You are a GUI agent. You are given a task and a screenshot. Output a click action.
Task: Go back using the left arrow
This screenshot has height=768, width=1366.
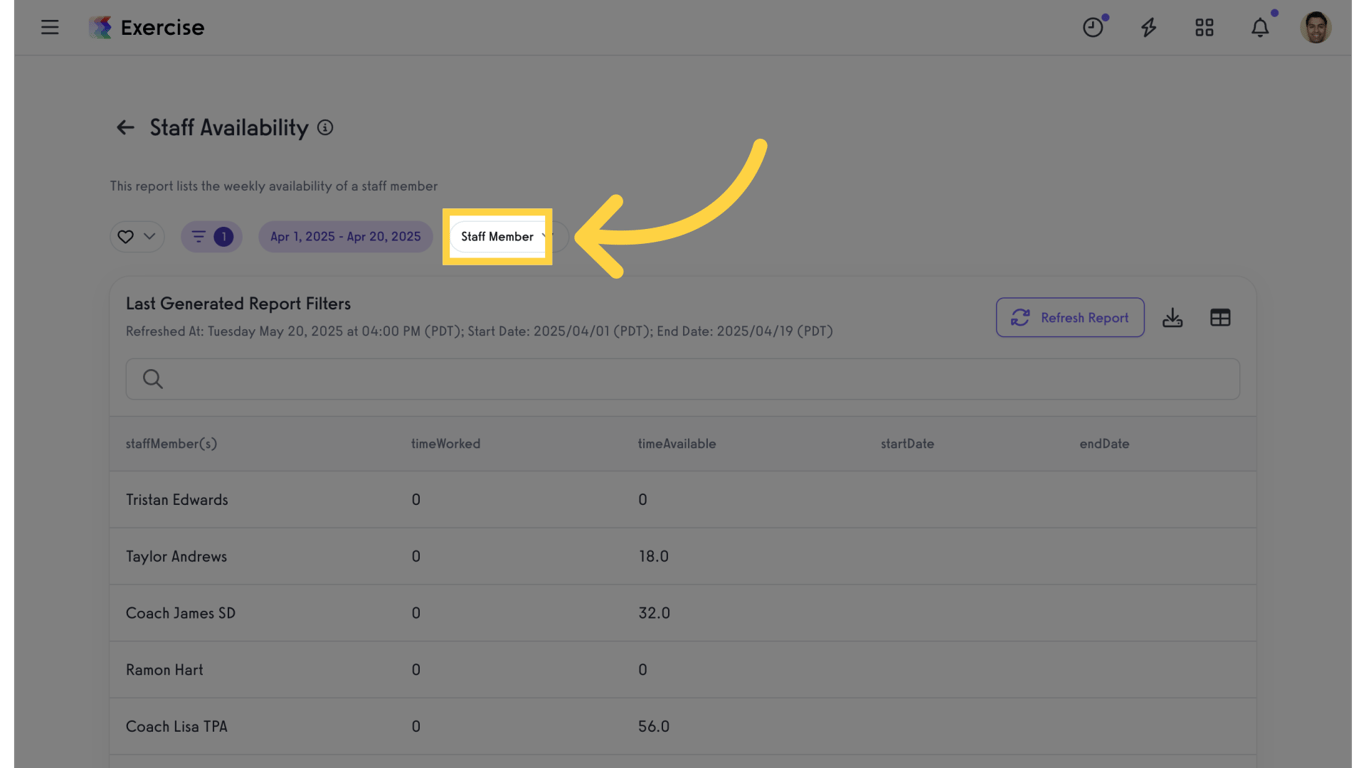[x=125, y=128]
